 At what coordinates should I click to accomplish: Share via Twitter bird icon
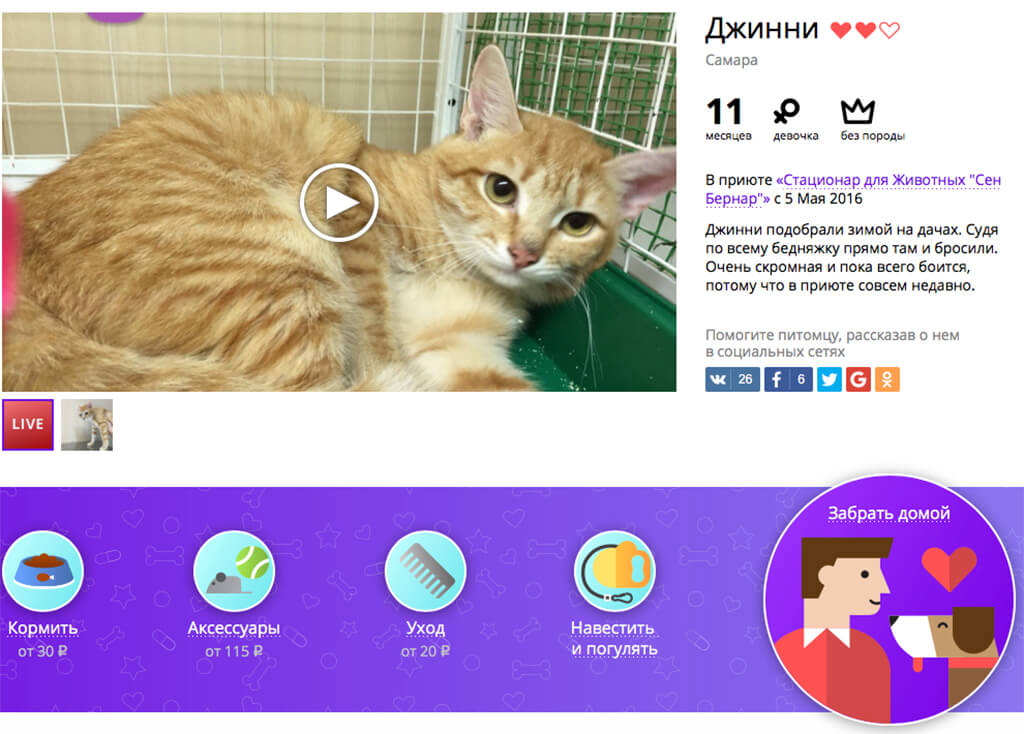(829, 379)
